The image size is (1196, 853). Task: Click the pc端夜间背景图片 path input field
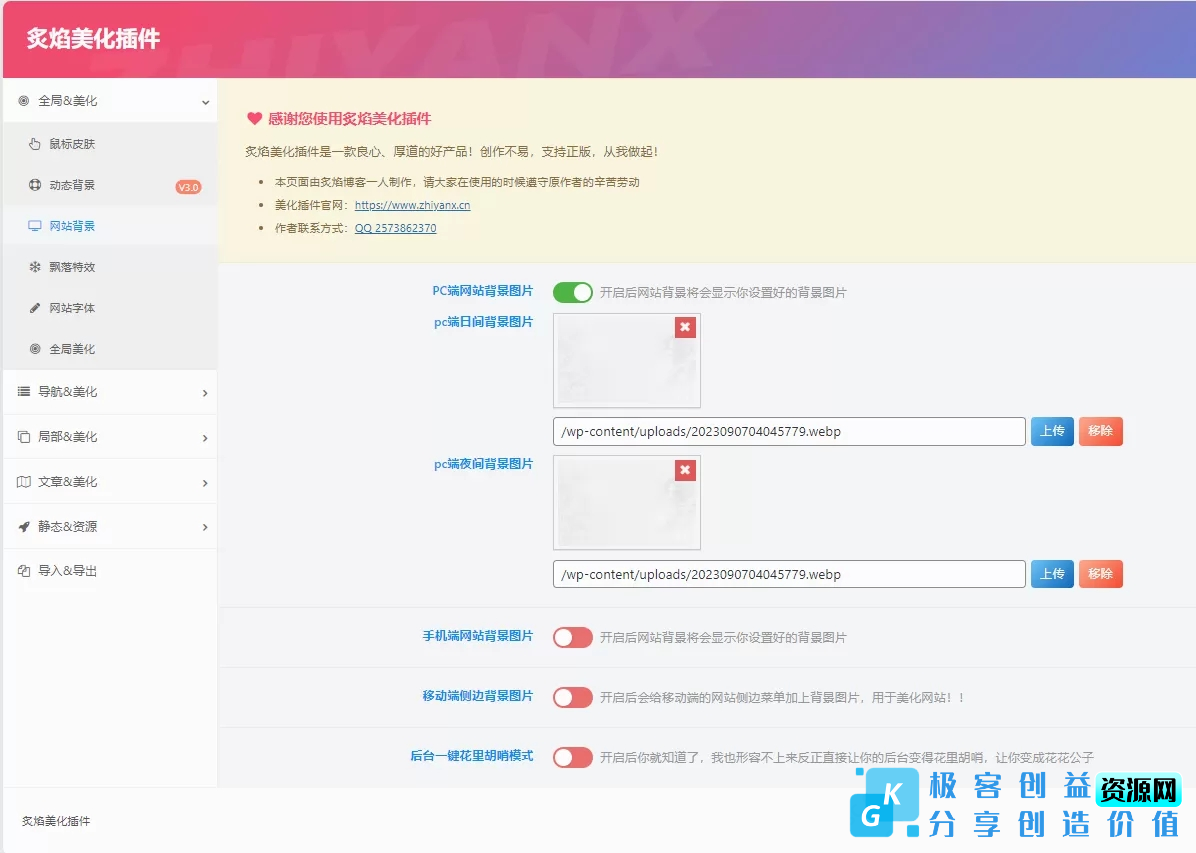click(x=788, y=574)
